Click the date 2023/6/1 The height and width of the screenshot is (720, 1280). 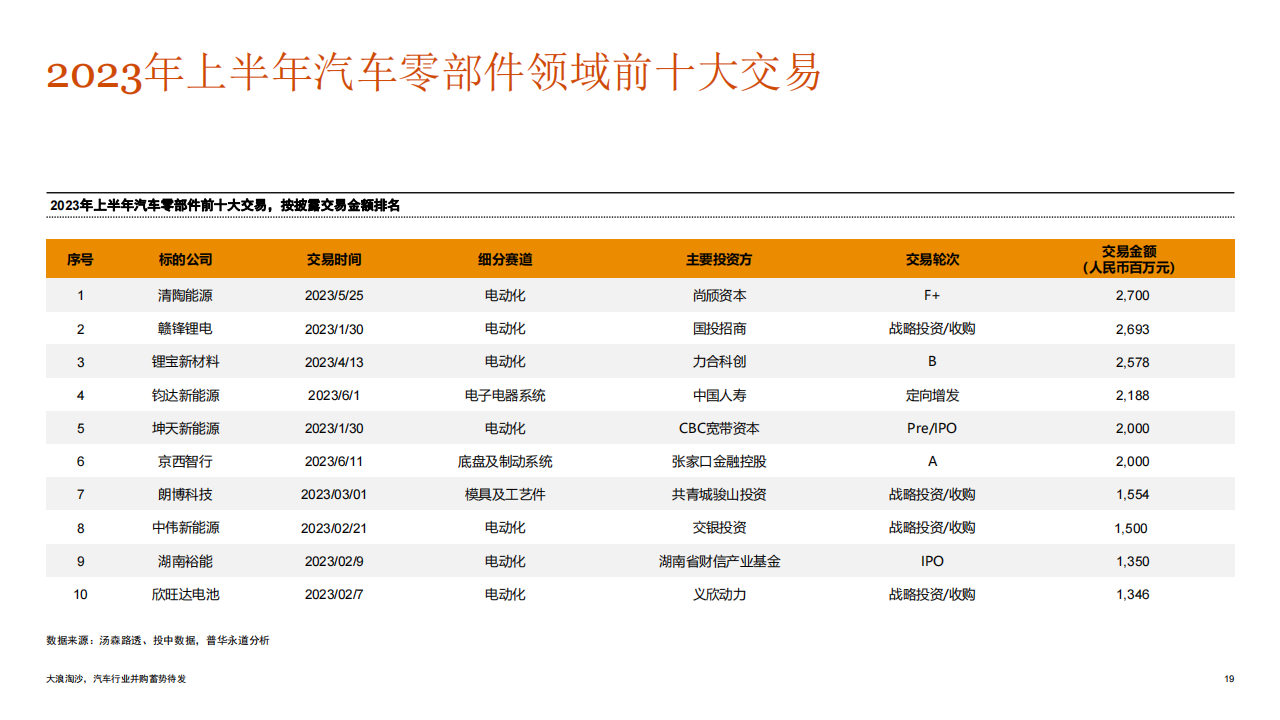[334, 395]
